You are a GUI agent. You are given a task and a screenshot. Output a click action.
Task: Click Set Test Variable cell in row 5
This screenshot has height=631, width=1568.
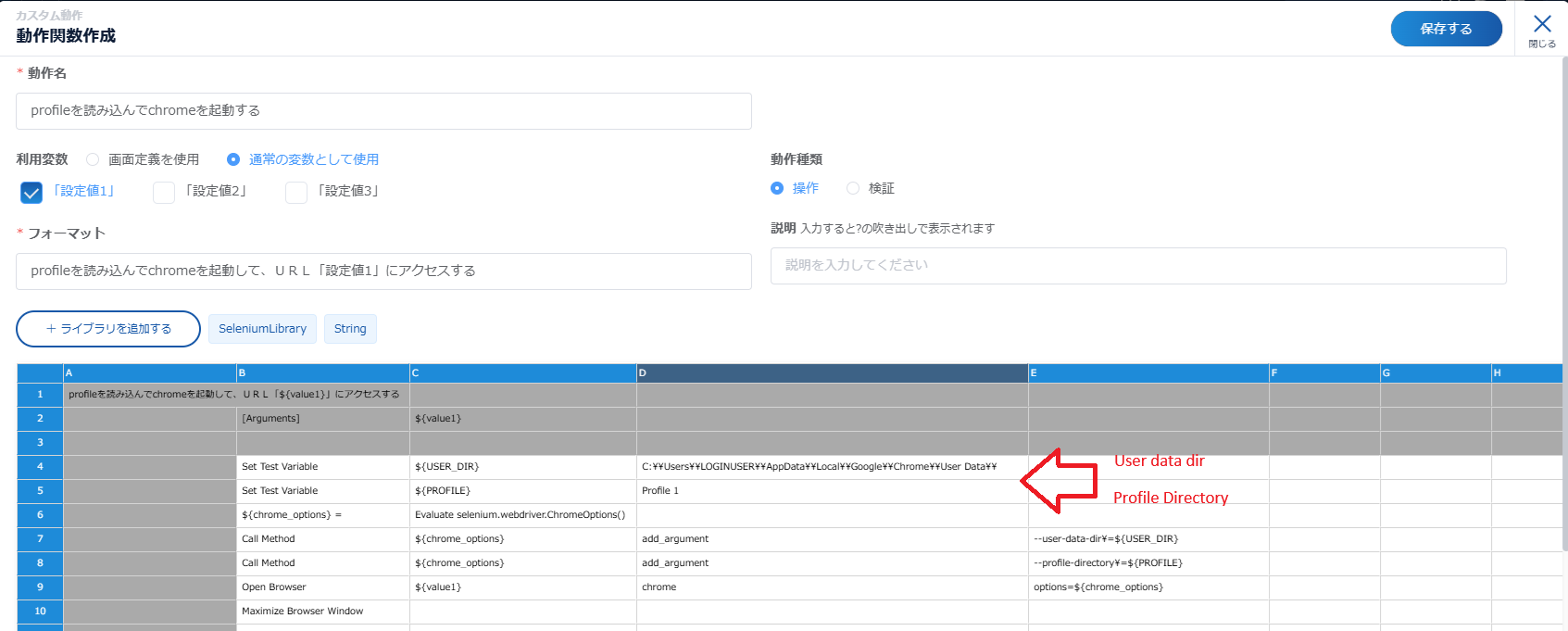[x=322, y=491]
